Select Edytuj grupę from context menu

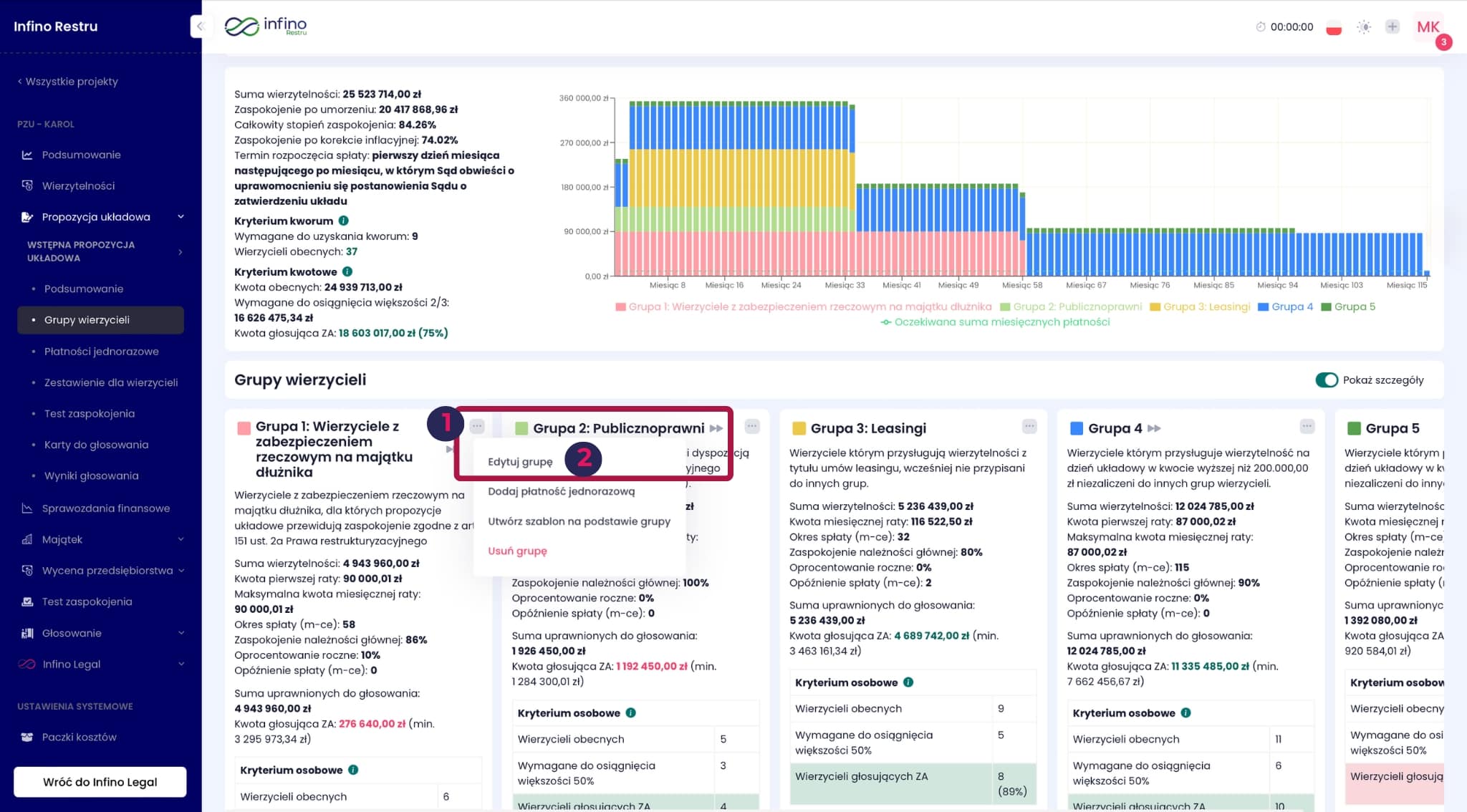(520, 462)
